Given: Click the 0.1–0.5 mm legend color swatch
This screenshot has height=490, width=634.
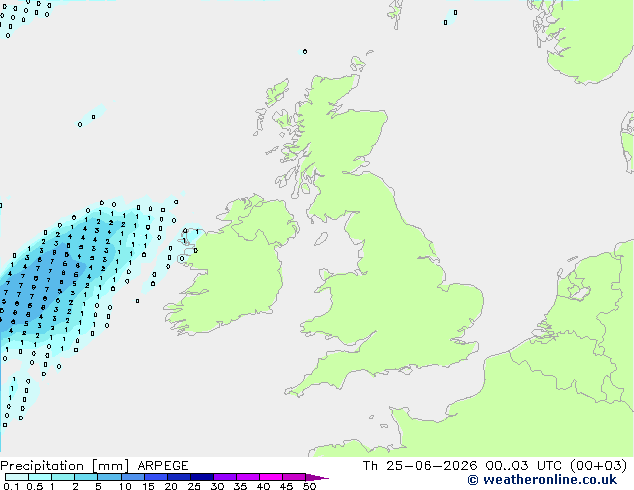Looking at the screenshot, I should point(17,477).
